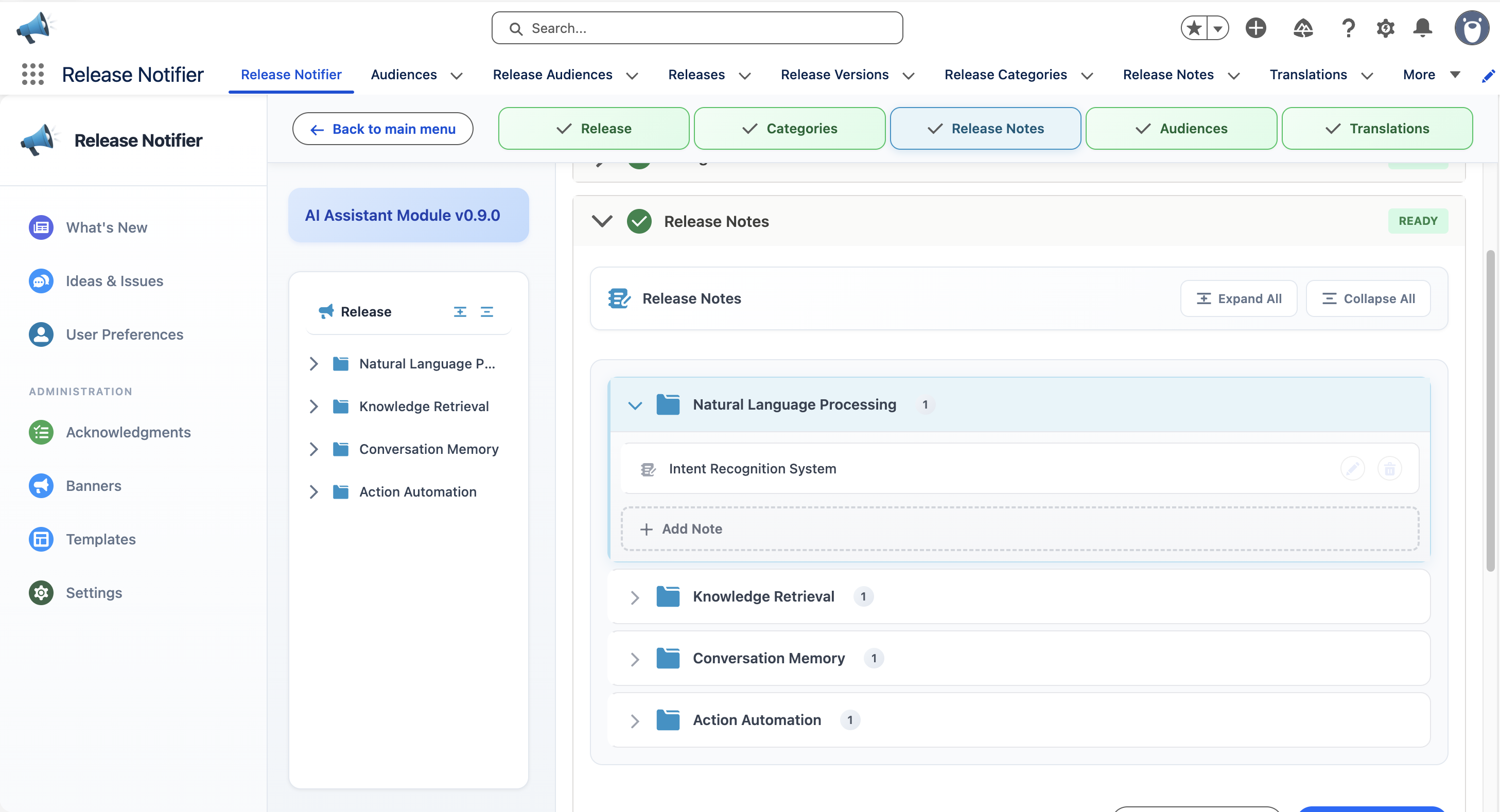Open the notifications bell
The height and width of the screenshot is (812, 1500).
pos(1423,28)
